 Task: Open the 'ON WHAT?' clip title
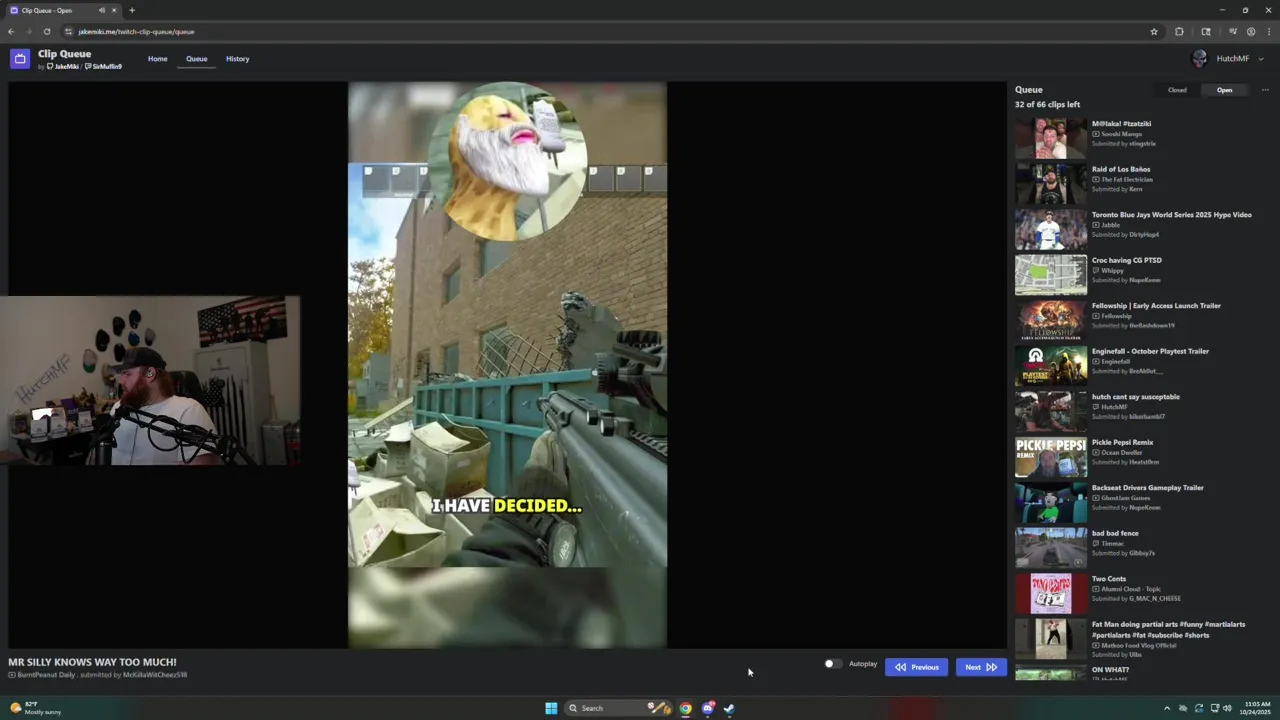(1110, 670)
